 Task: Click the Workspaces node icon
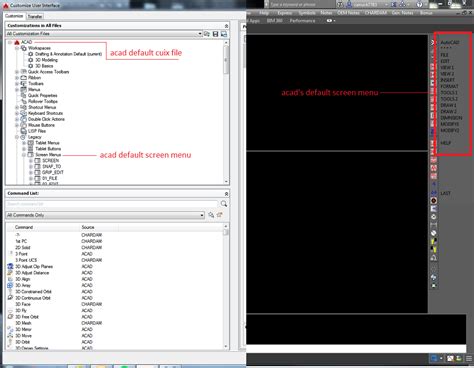pyautogui.click(x=24, y=48)
